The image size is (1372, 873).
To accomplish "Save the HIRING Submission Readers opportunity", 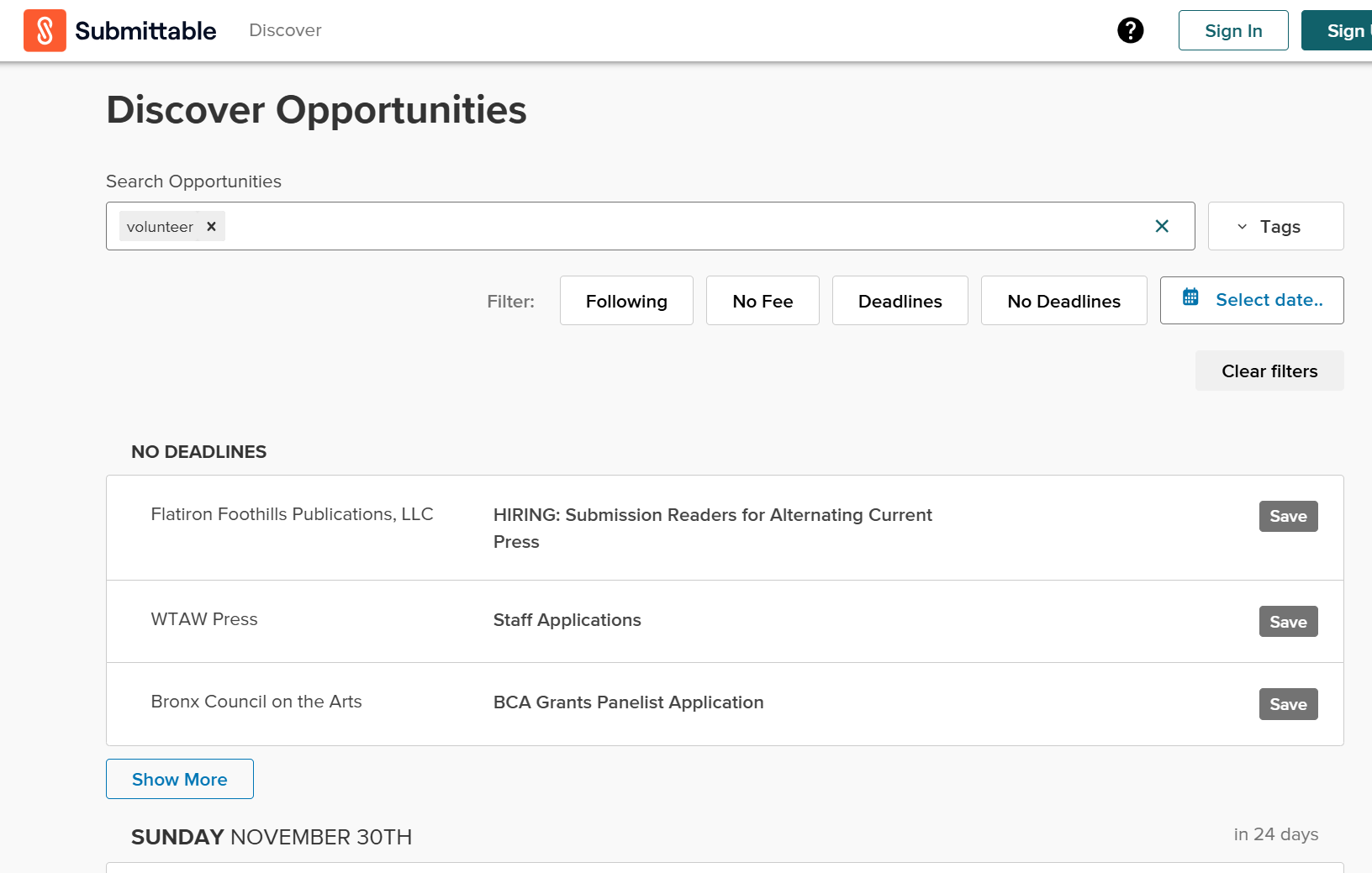I will coord(1288,516).
